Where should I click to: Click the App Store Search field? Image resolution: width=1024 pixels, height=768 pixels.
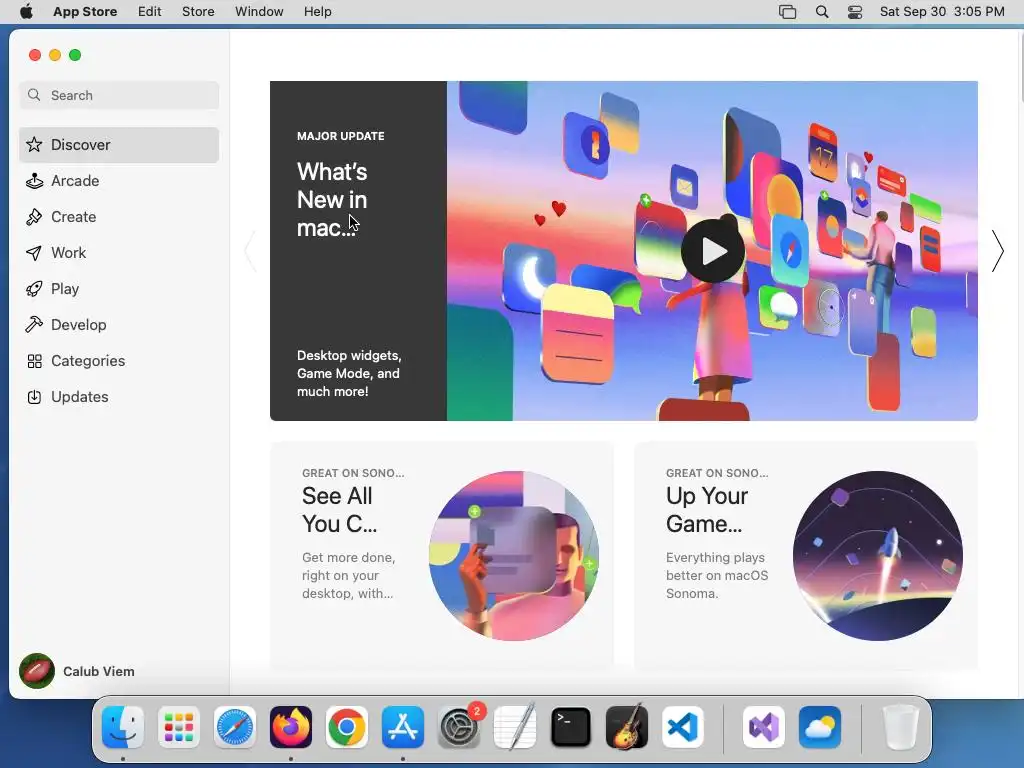[x=119, y=95]
